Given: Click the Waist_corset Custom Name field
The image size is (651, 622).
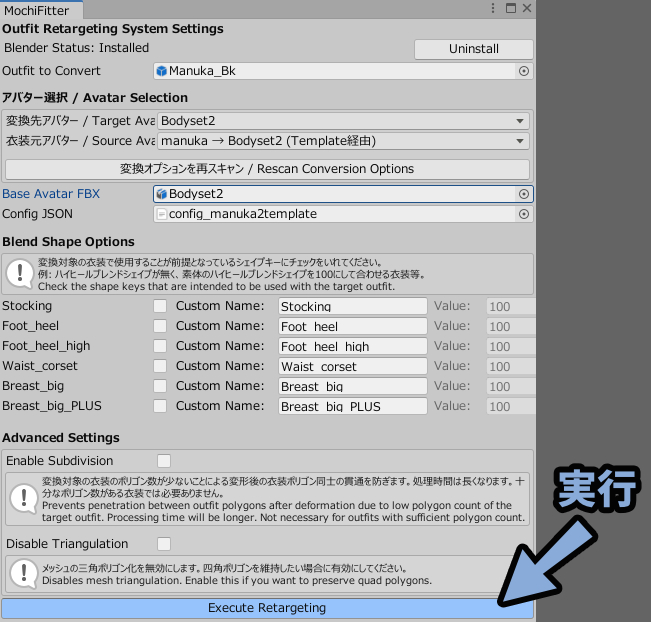Looking at the screenshot, I should [x=352, y=366].
